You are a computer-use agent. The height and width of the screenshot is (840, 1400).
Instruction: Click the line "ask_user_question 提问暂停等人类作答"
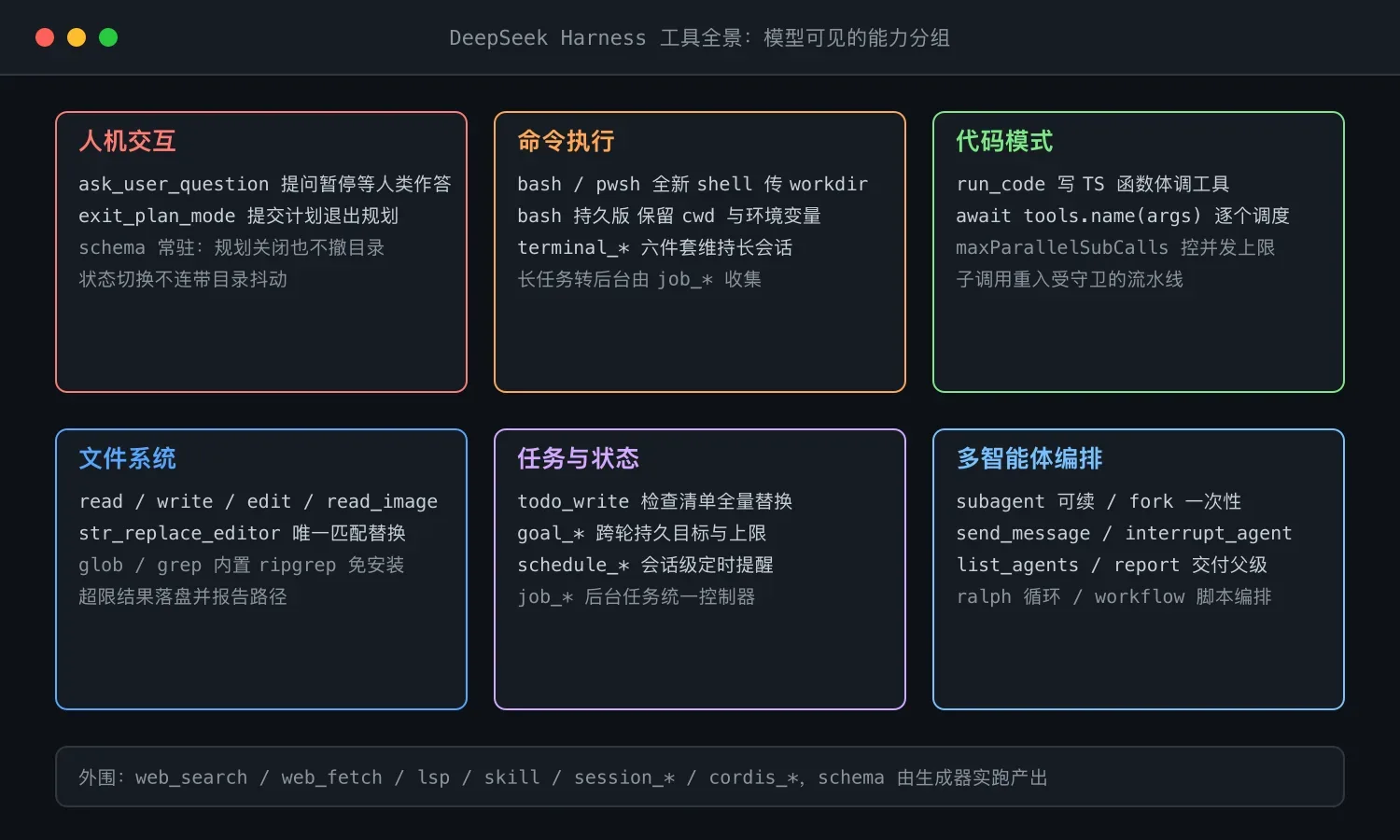pyautogui.click(x=265, y=184)
